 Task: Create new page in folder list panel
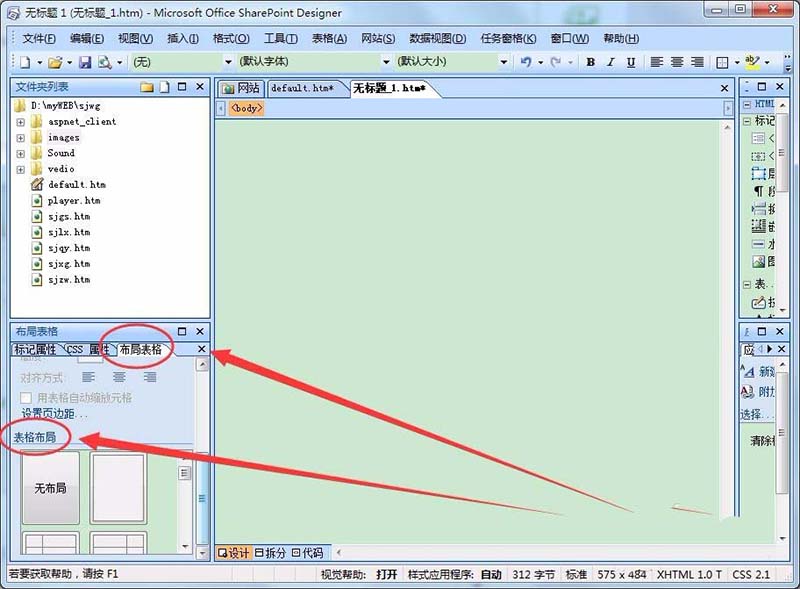pos(164,87)
